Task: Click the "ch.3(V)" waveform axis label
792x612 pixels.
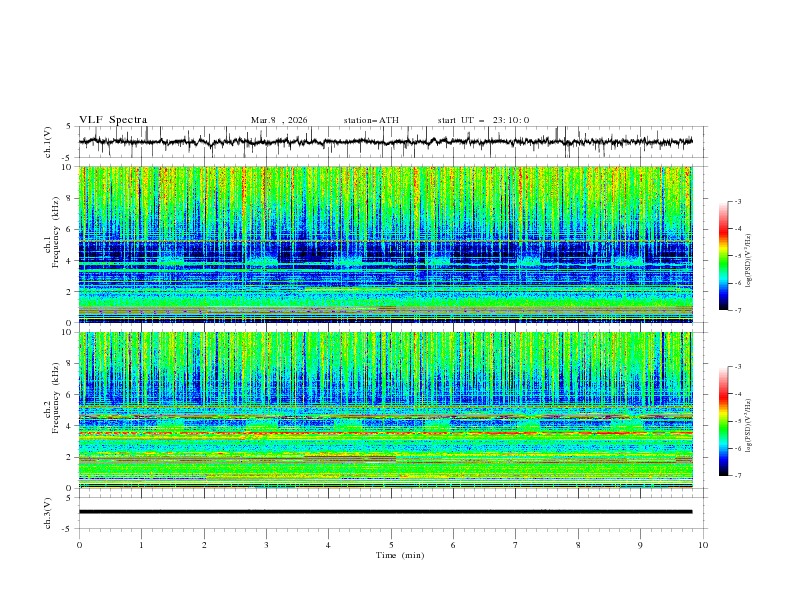Action: 48,513
